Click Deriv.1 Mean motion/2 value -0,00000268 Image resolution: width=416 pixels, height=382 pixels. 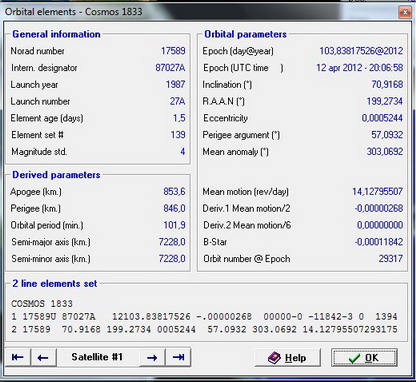point(379,208)
